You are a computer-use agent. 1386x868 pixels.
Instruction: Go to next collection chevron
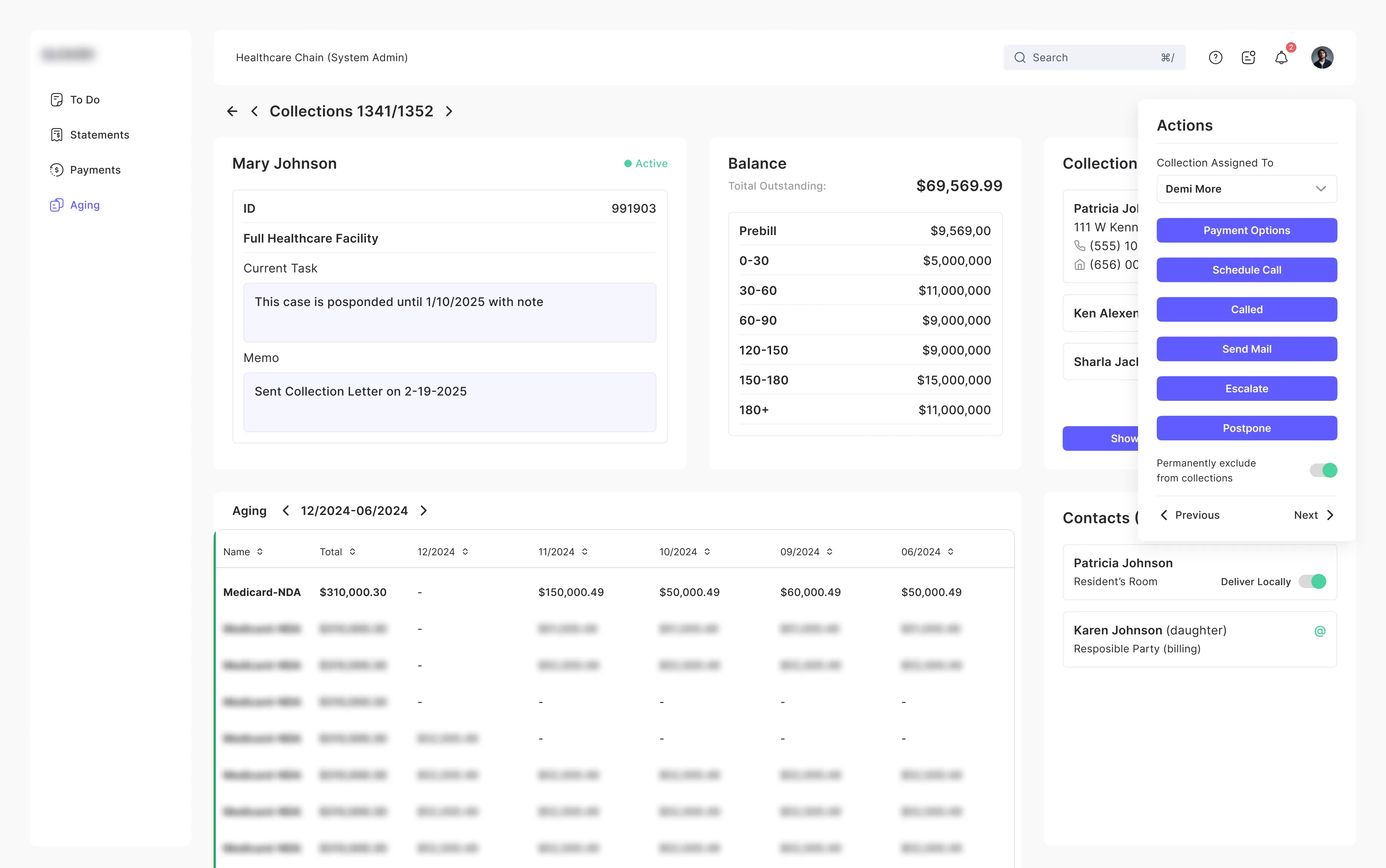point(449,111)
